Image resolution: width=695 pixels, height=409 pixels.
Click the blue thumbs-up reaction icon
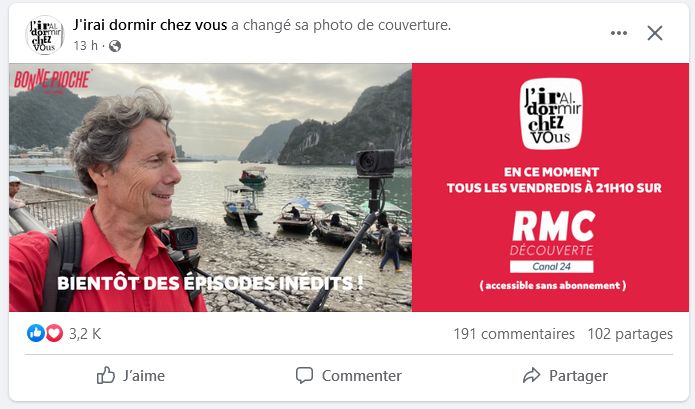[35, 333]
